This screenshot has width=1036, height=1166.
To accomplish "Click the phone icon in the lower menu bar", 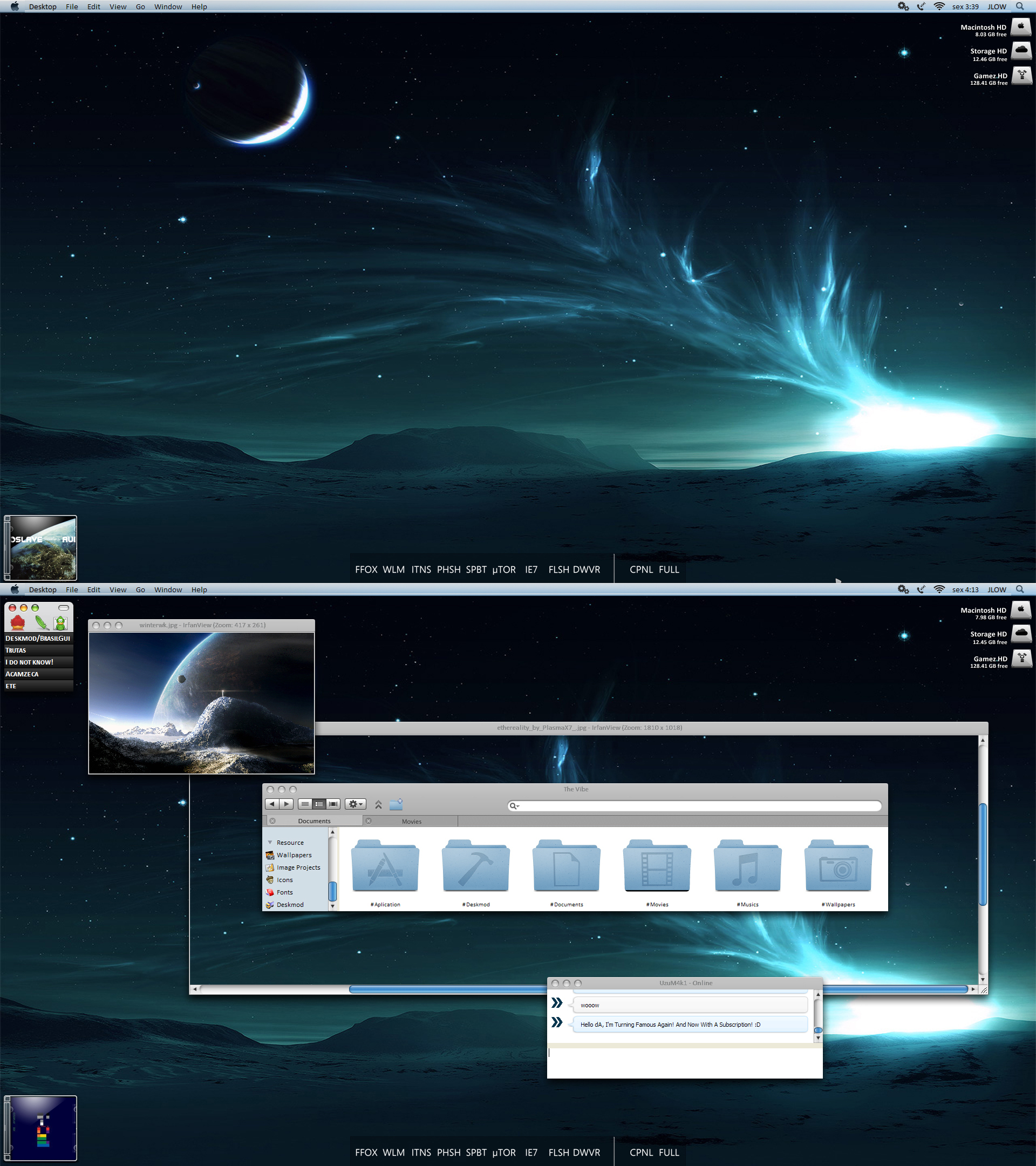I will [x=921, y=589].
